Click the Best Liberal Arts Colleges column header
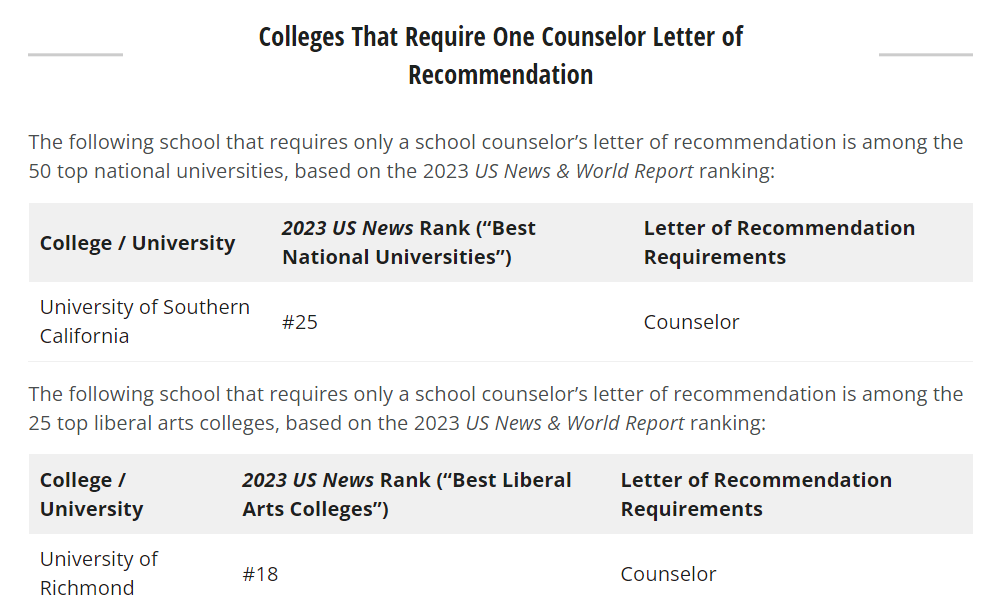The image size is (988, 613). tap(406, 495)
